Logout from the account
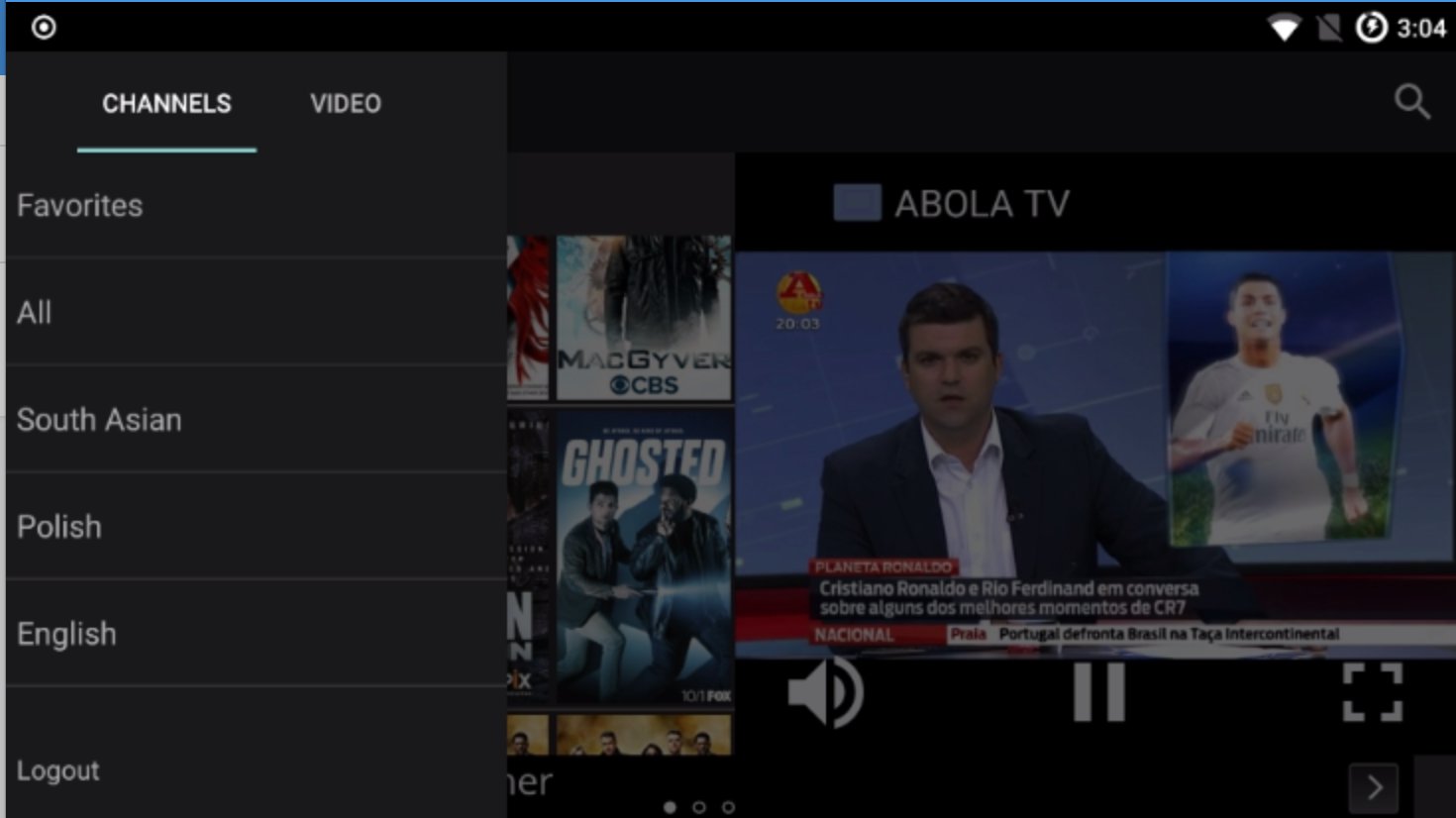This screenshot has width=1456, height=818. pyautogui.click(x=57, y=770)
